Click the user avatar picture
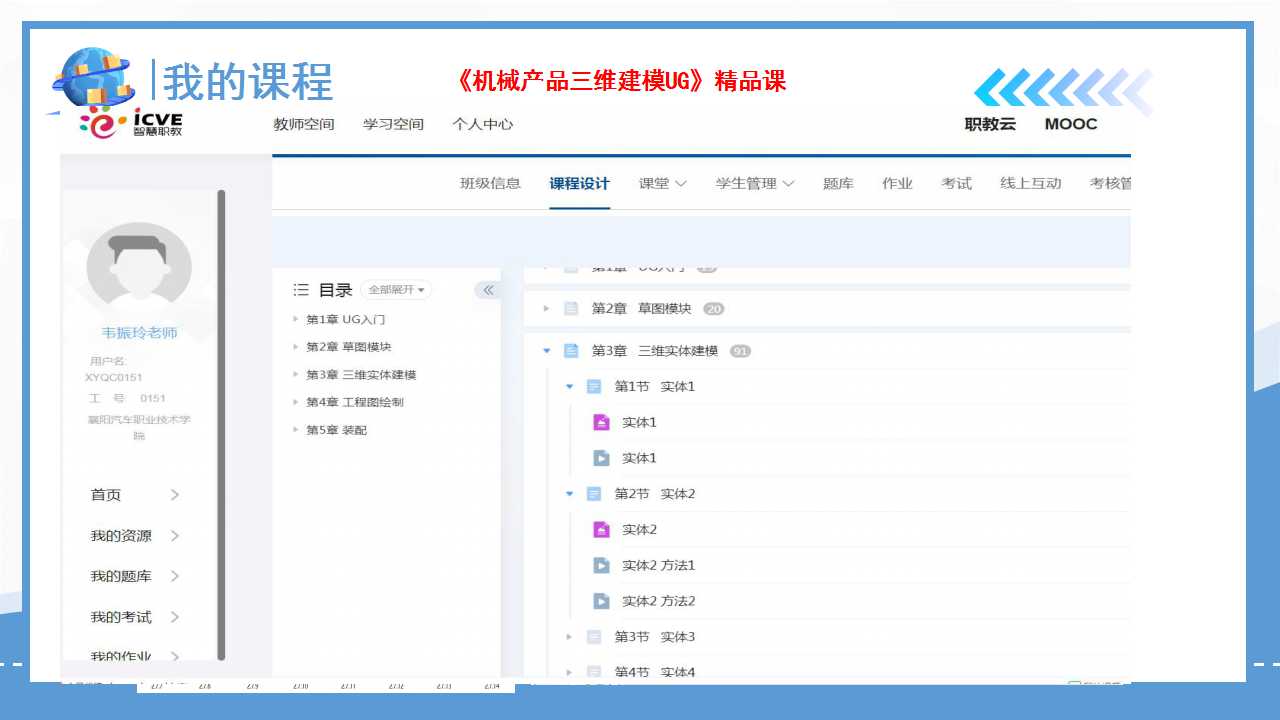This screenshot has width=1280, height=720. click(x=139, y=270)
